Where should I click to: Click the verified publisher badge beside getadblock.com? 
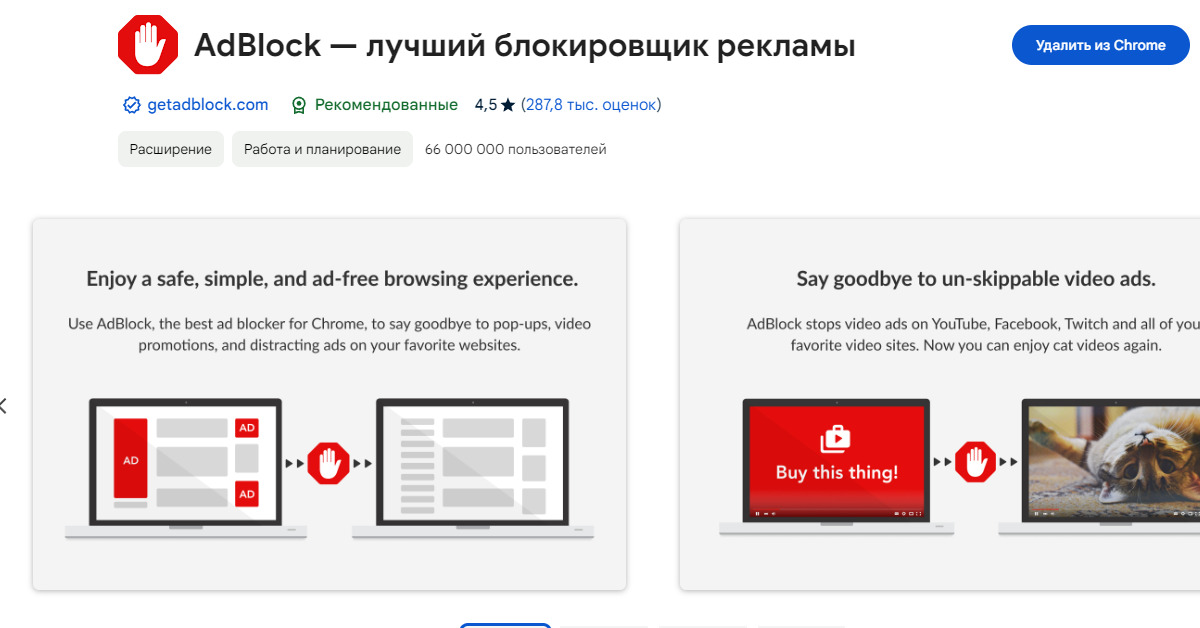click(131, 104)
